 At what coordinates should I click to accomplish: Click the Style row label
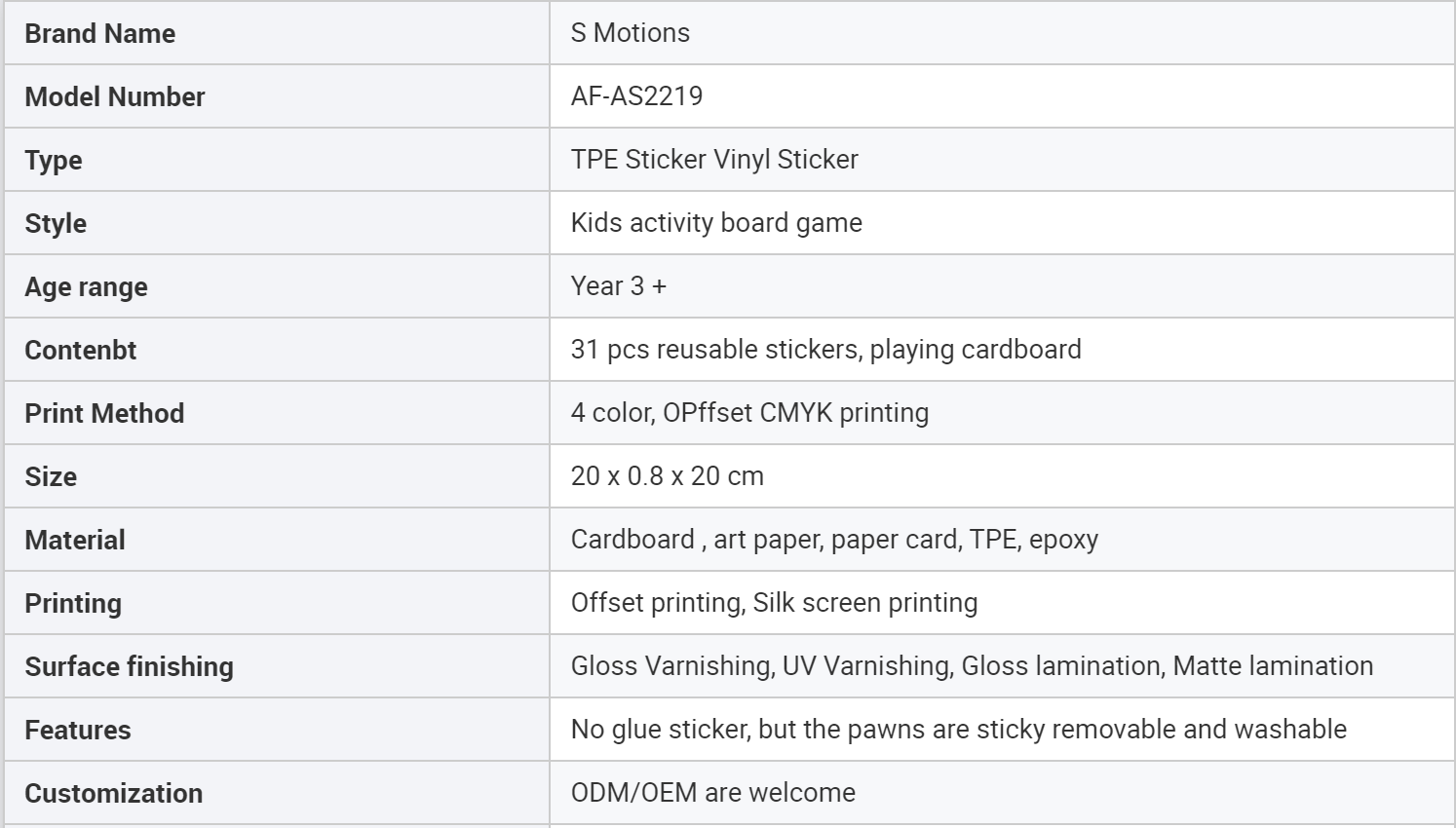[x=56, y=223]
